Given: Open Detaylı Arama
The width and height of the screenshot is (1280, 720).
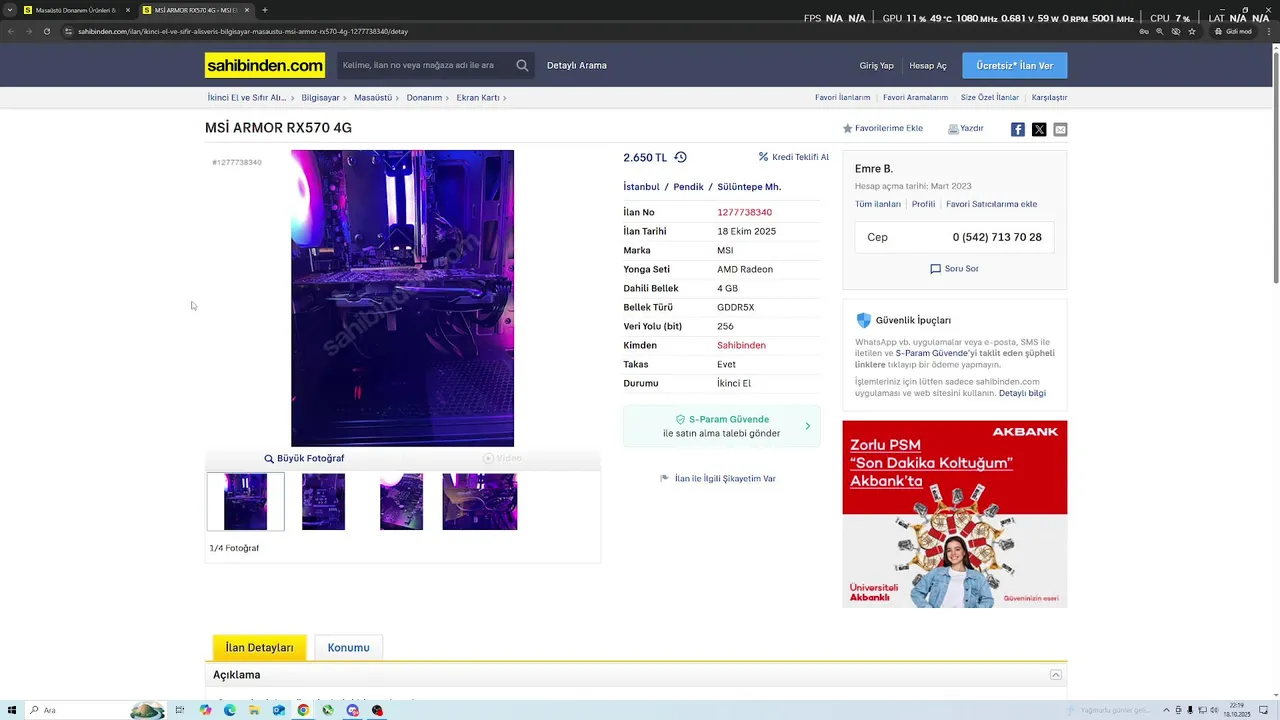Looking at the screenshot, I should [577, 66].
